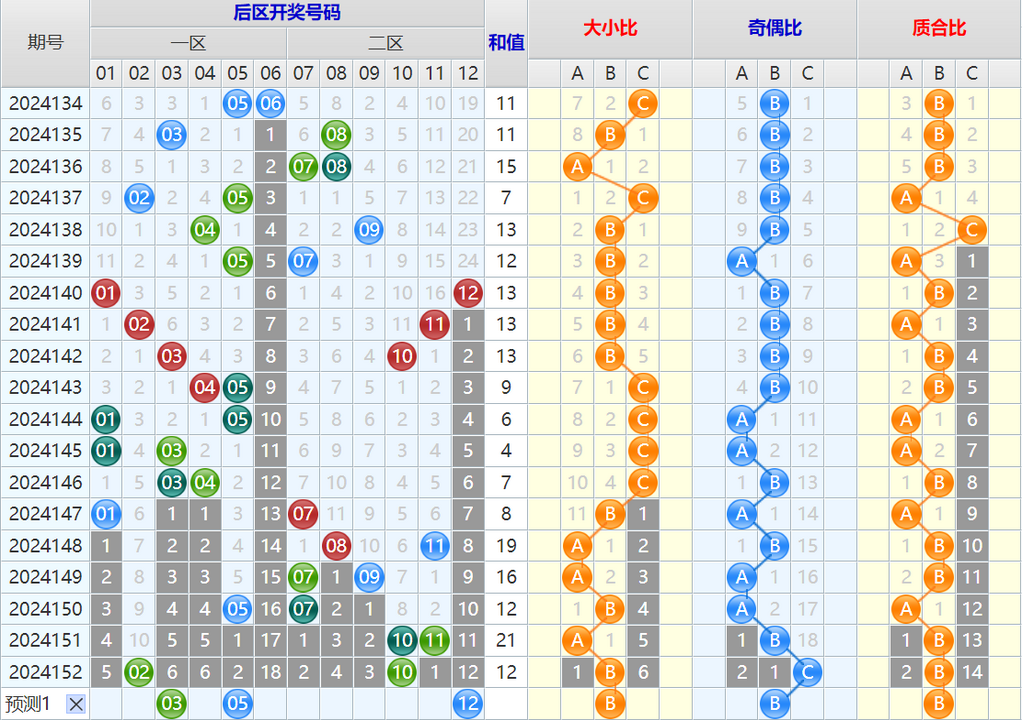Click number column header 01
Viewport: 1022px width, 720px height.
pos(106,74)
